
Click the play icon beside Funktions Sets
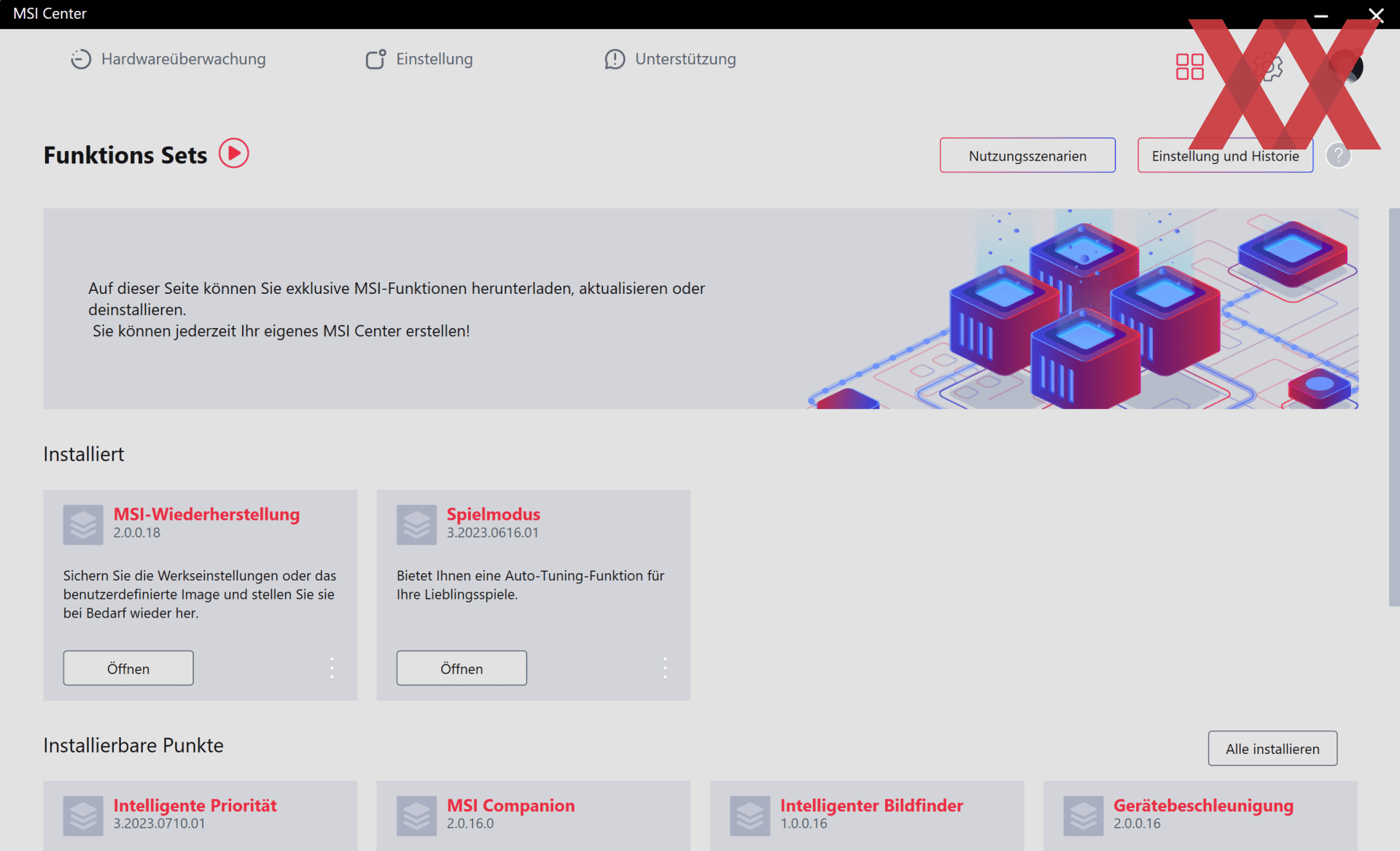pos(234,153)
